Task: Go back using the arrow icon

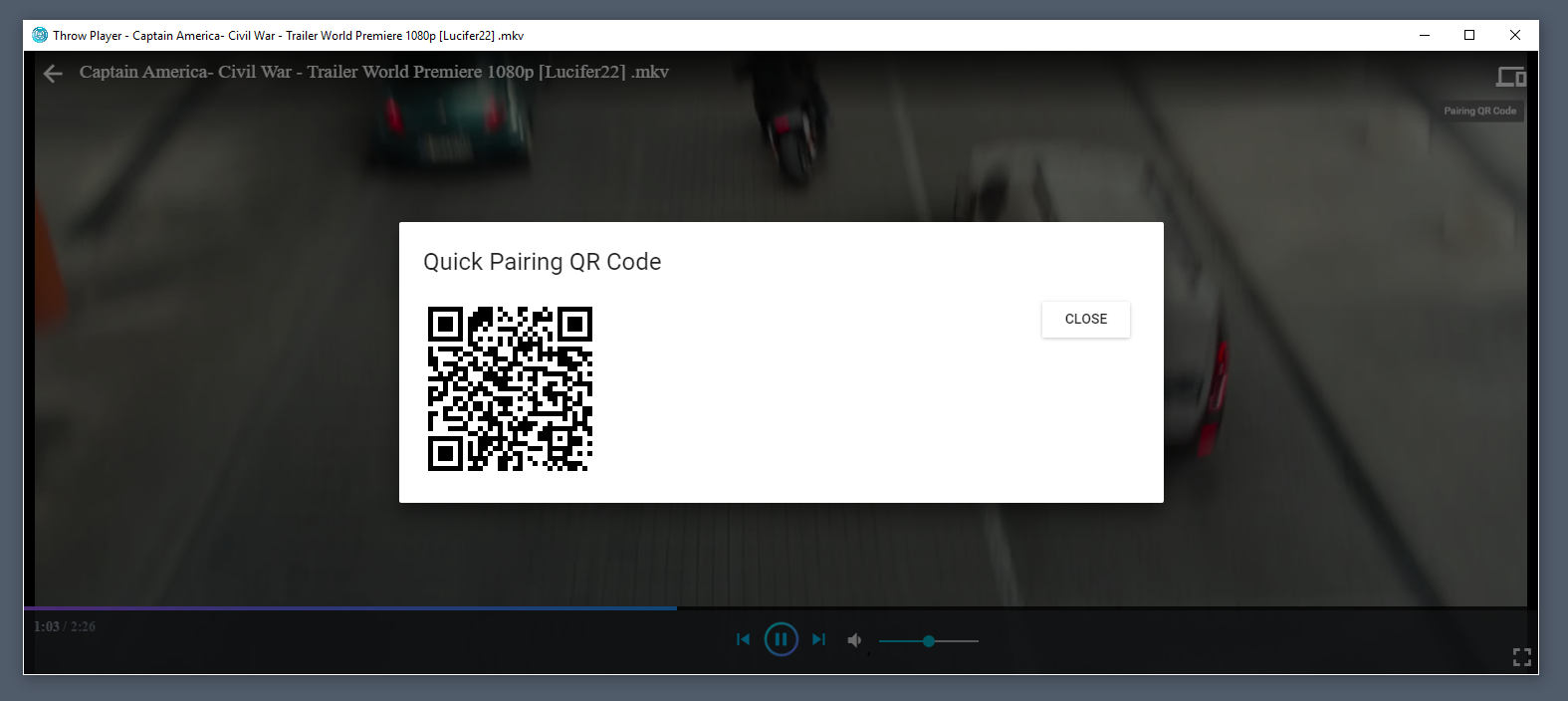Action: [53, 73]
